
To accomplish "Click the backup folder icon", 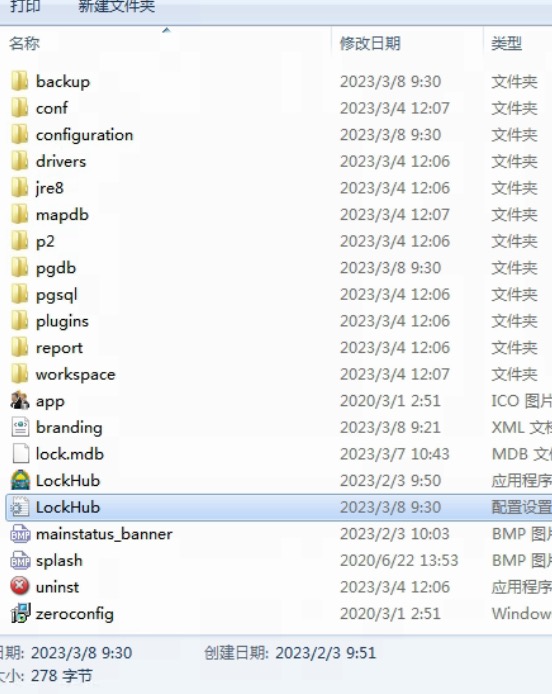I will pos(20,81).
